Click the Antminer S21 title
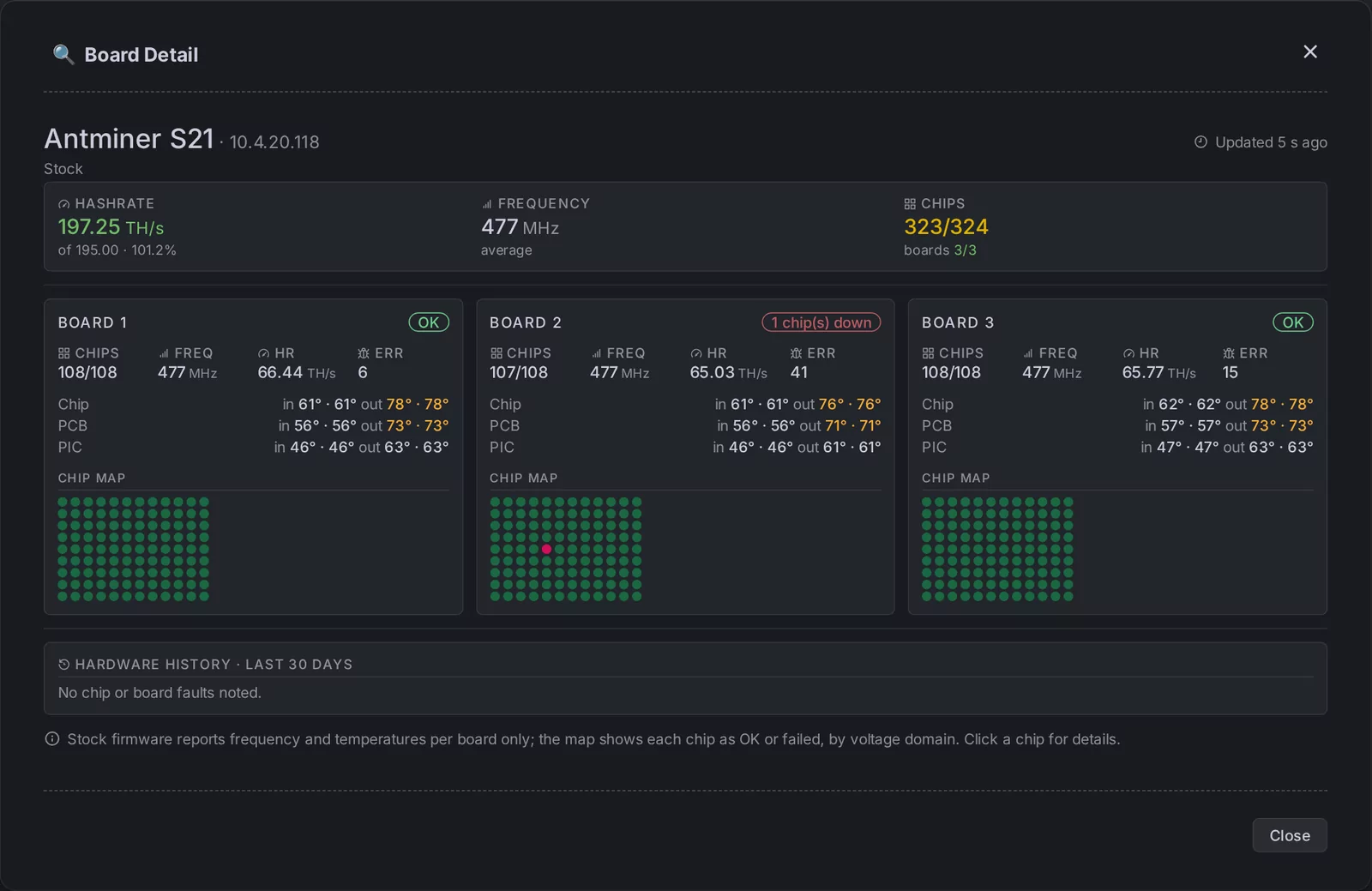1372x891 pixels. tap(129, 139)
